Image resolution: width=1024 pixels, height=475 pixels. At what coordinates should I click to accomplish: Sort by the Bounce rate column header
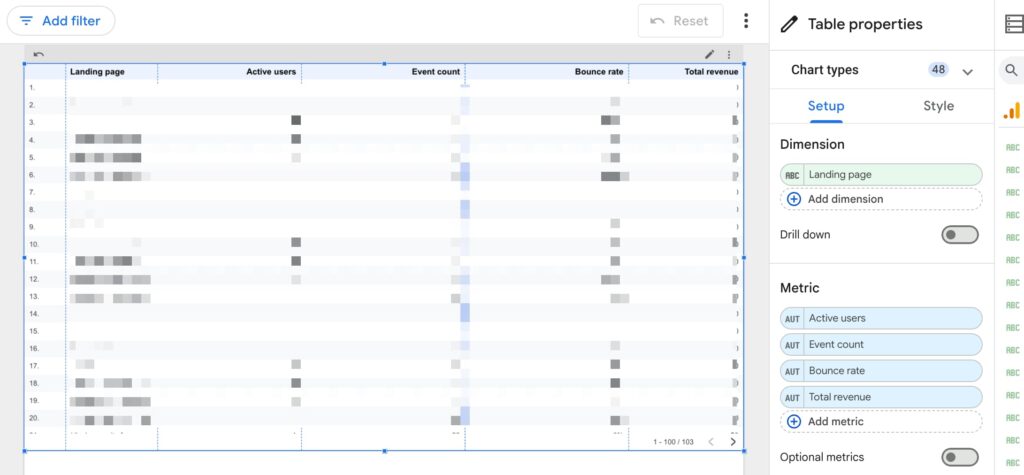click(598, 72)
